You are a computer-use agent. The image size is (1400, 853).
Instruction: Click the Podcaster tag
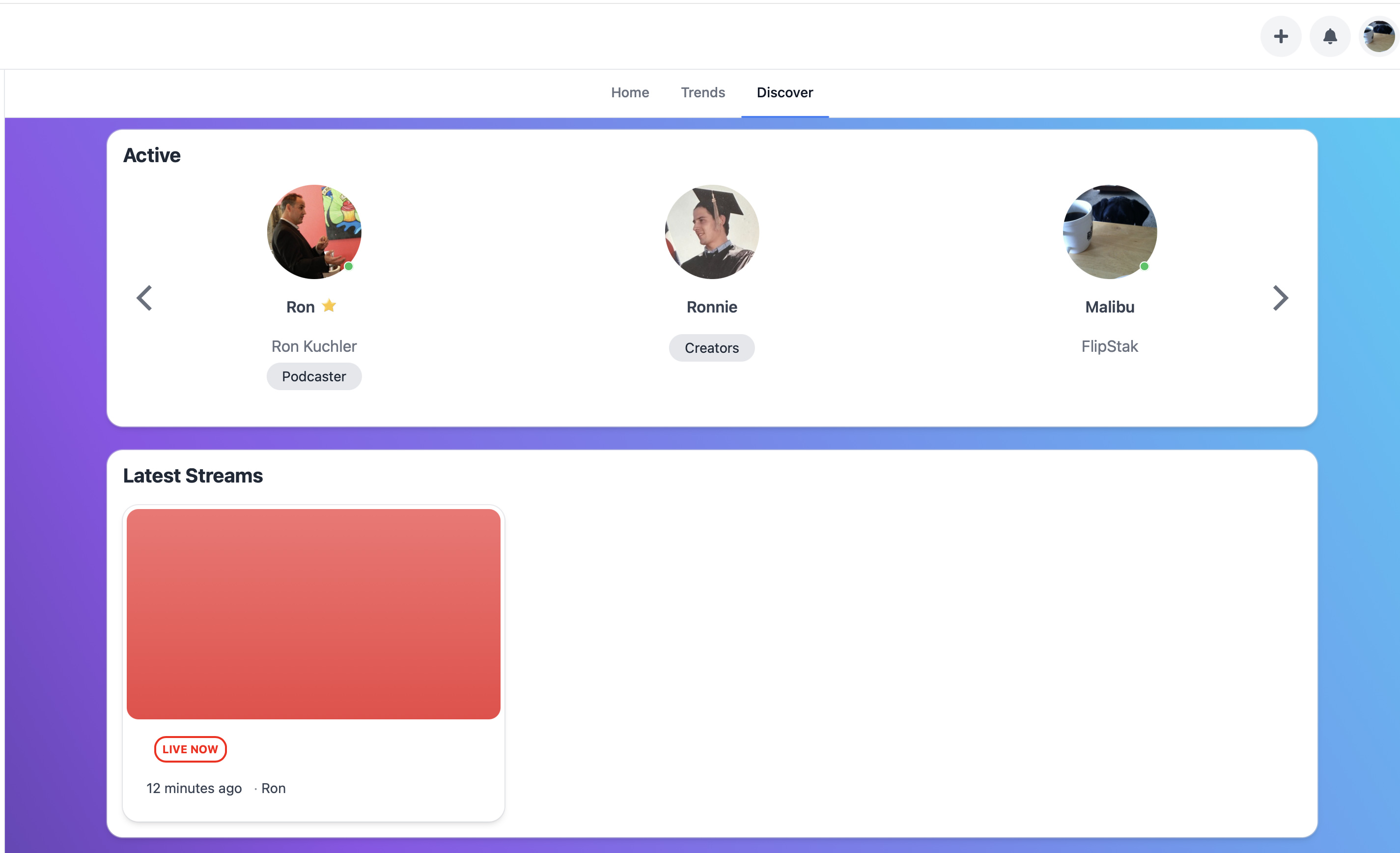pos(313,376)
